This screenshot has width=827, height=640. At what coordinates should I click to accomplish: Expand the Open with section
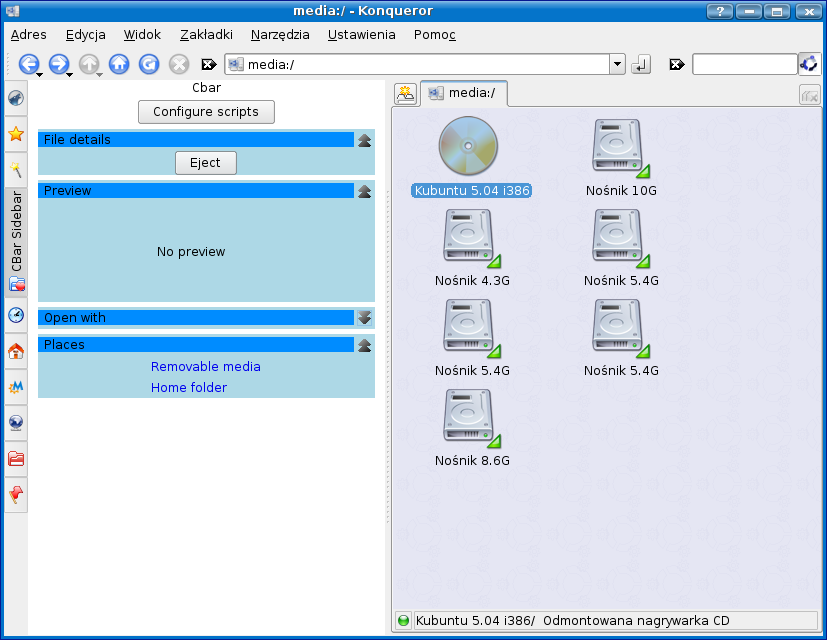[x=364, y=318]
